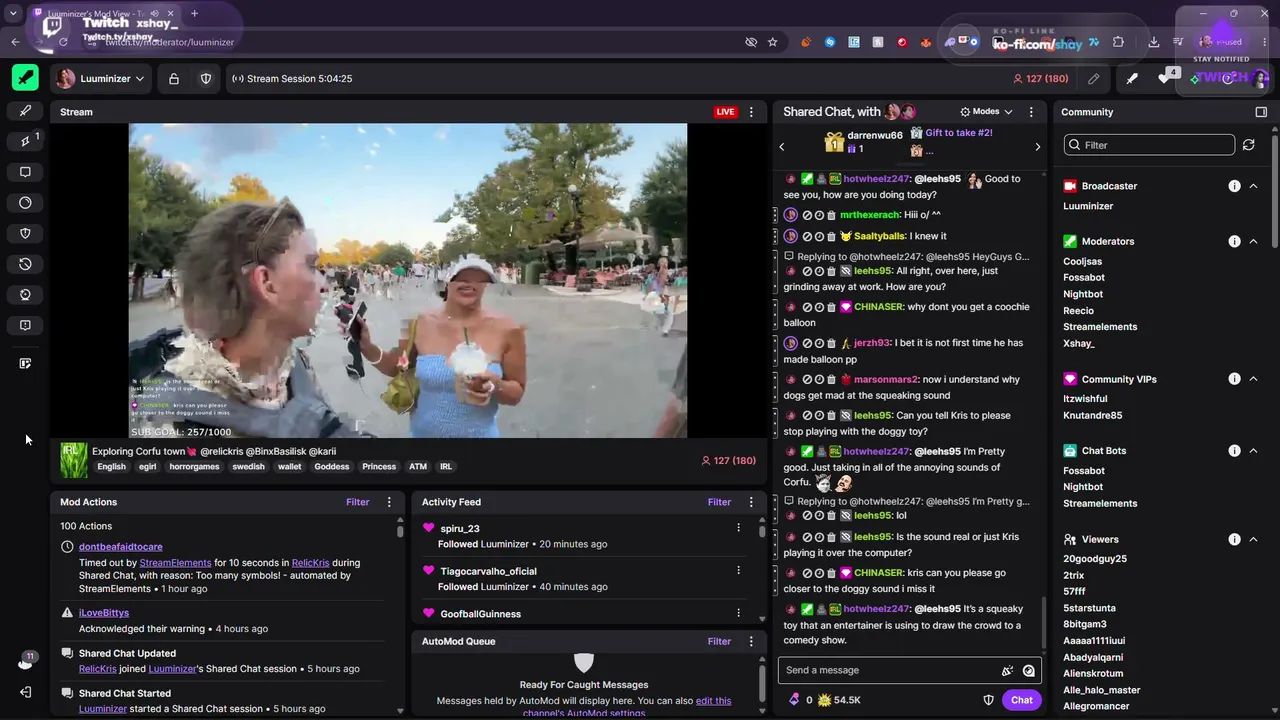Open Shared Chat options menu
The image size is (1280, 720).
[1031, 112]
